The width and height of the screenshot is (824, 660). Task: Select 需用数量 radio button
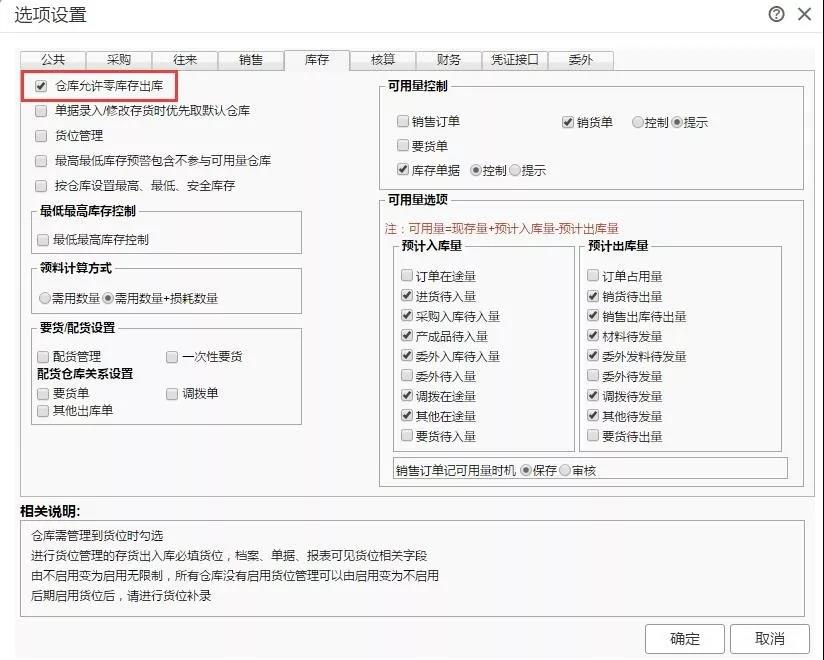pyautogui.click(x=45, y=298)
